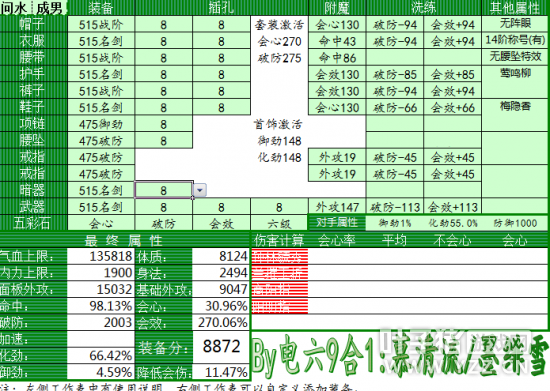Select the 14阶称号(有) cell
The height and width of the screenshot is (391, 550).
(x=515, y=40)
